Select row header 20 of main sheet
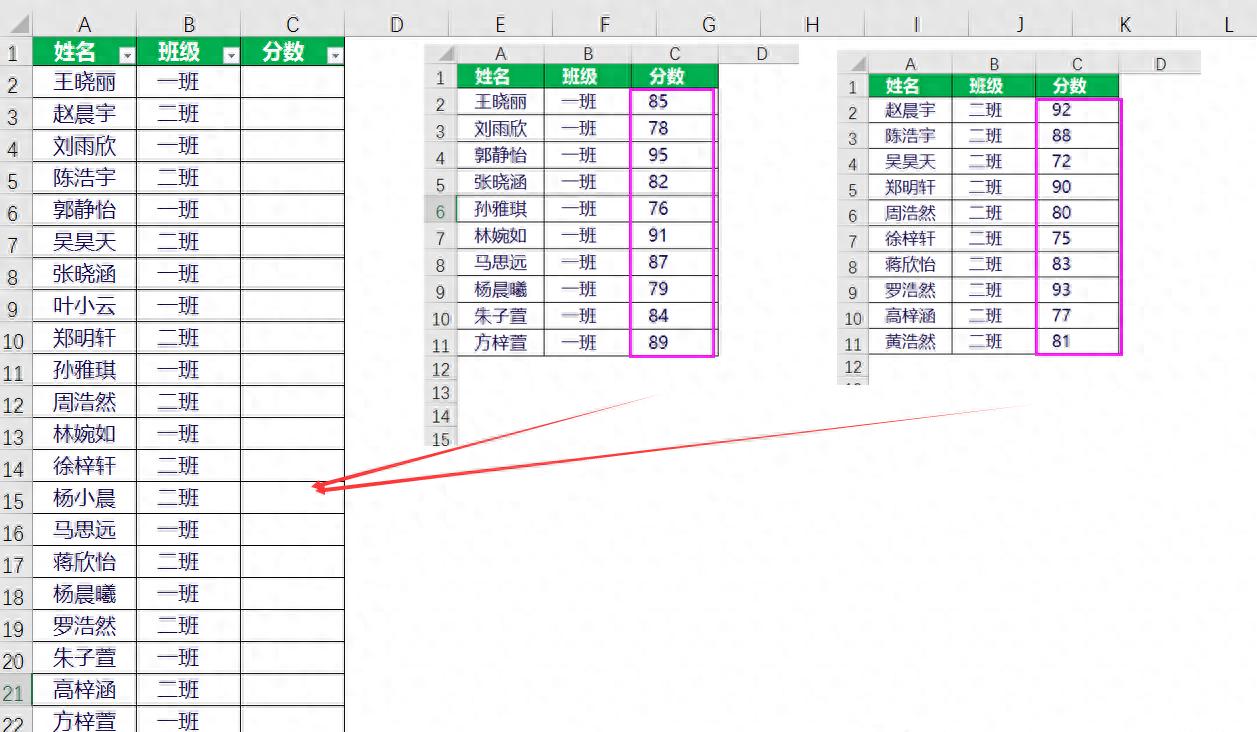Image resolution: width=1257 pixels, height=732 pixels. pos(15,660)
